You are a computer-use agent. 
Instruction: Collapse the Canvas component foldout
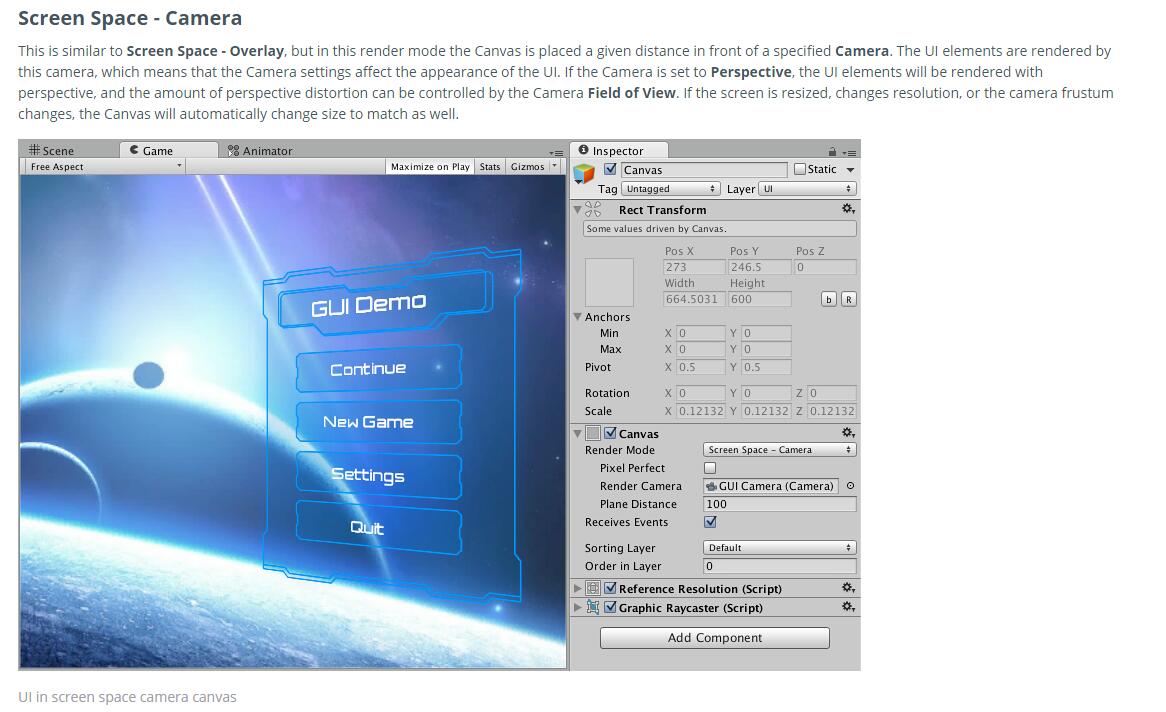[x=577, y=434]
